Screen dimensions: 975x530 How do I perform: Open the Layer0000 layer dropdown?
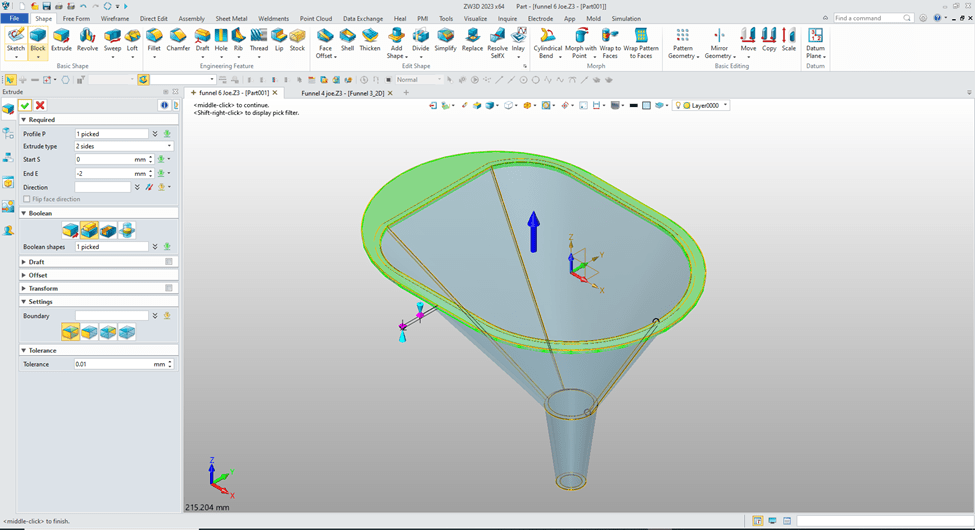[726, 105]
